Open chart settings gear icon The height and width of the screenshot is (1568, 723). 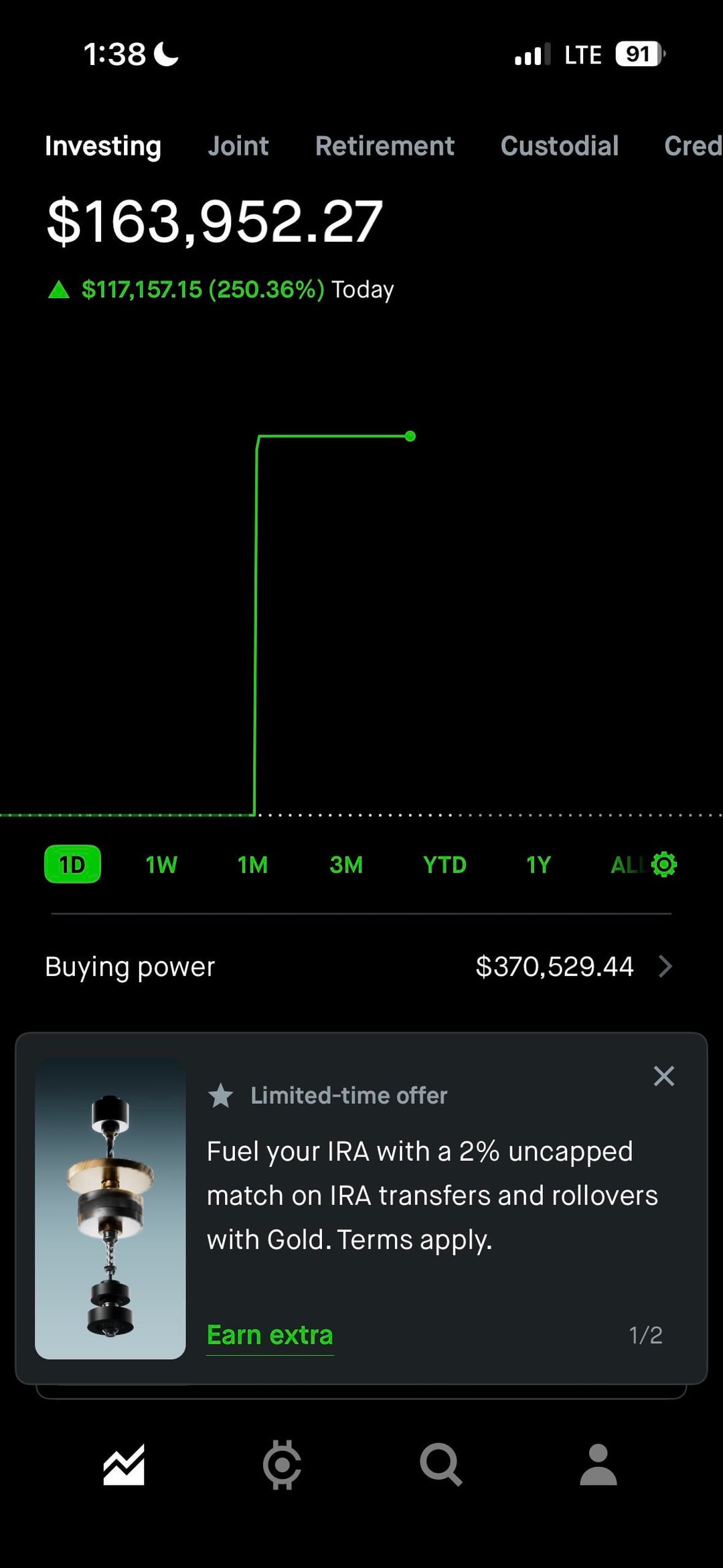664,865
